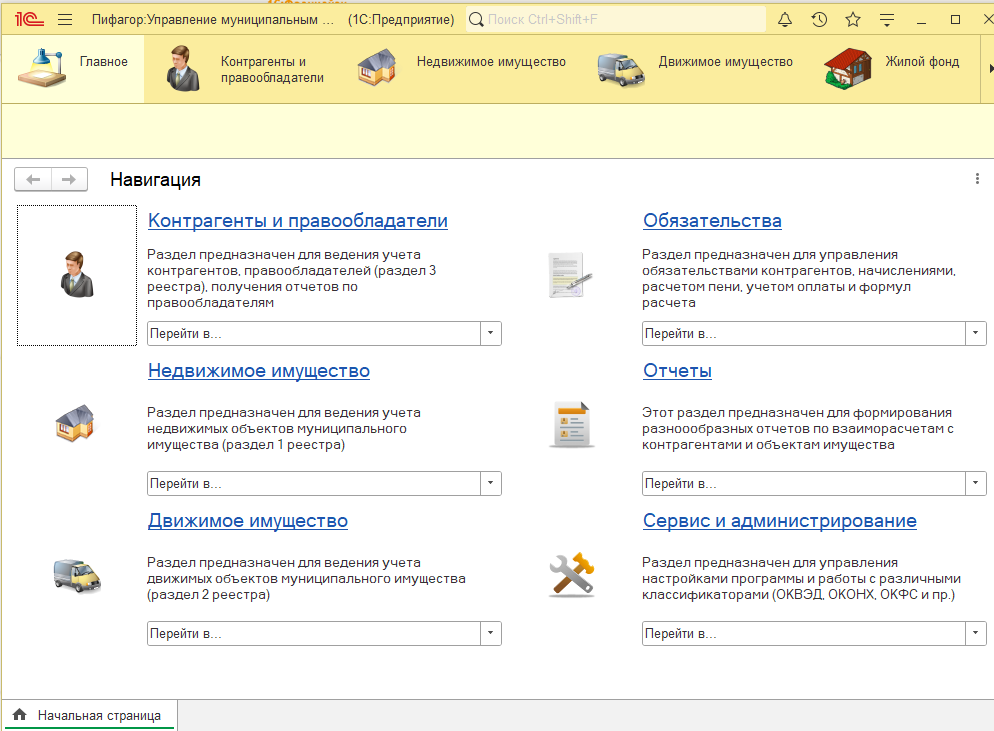Click the home icon on Начальная страница tab
994x731 pixels.
click(20, 715)
